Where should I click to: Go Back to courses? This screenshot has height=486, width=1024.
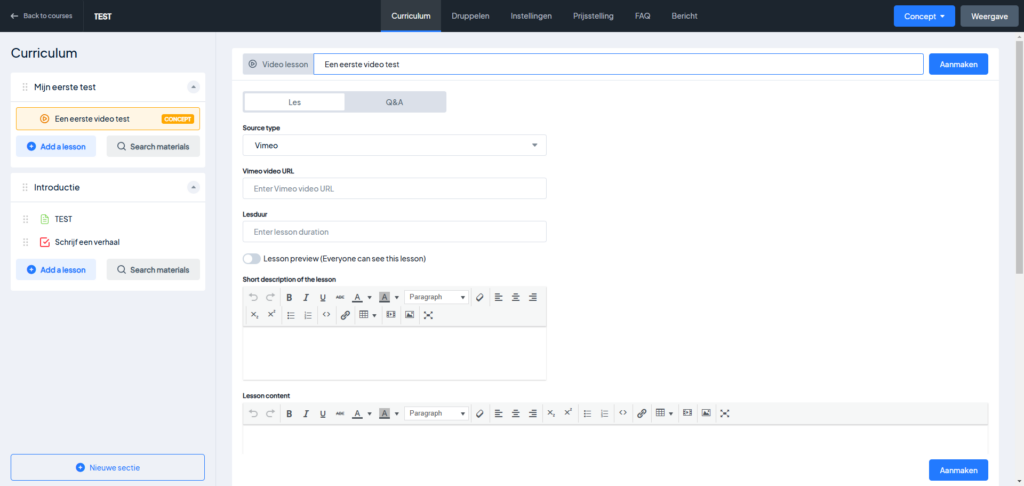click(42, 16)
